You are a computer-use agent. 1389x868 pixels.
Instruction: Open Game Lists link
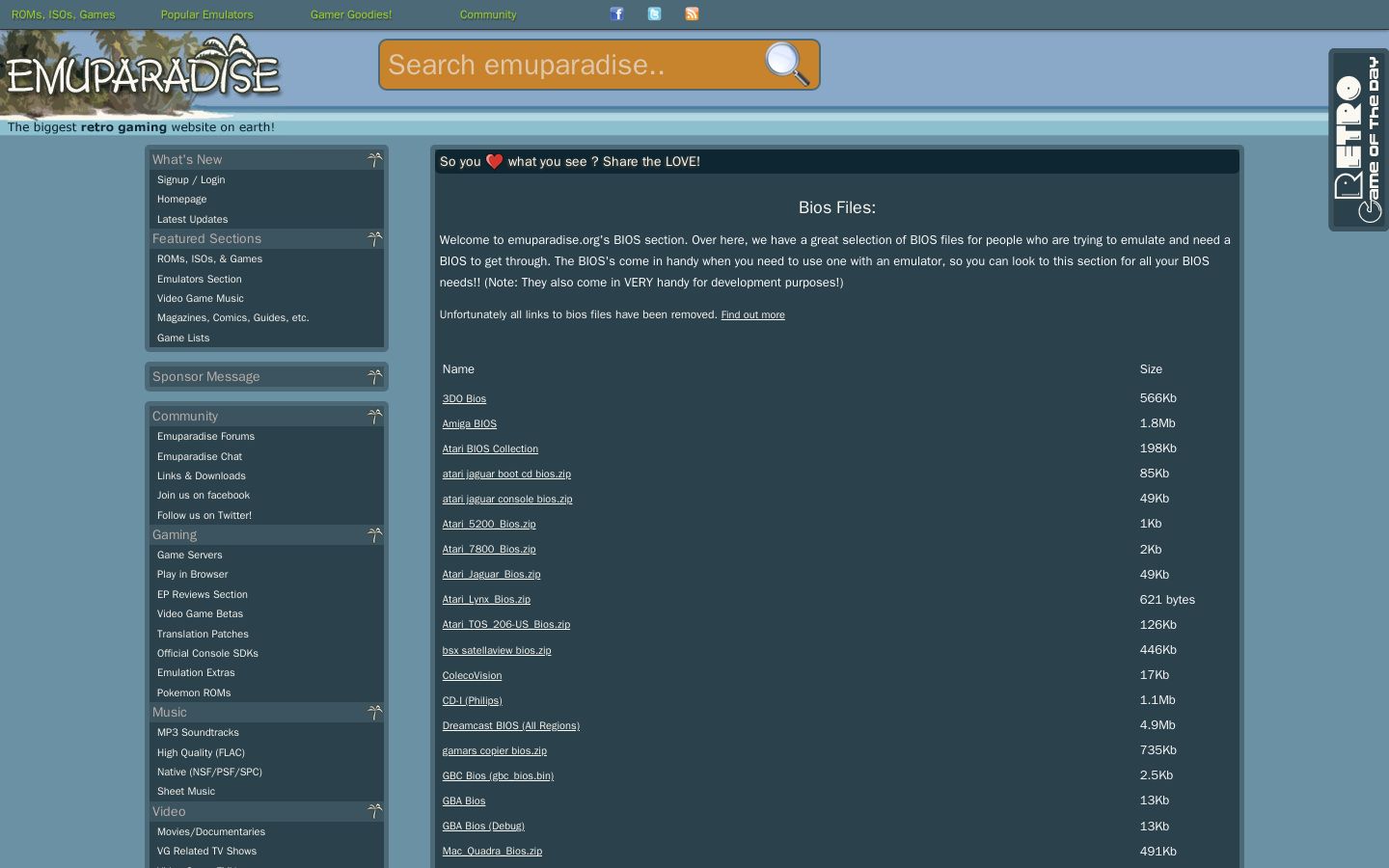point(183,338)
